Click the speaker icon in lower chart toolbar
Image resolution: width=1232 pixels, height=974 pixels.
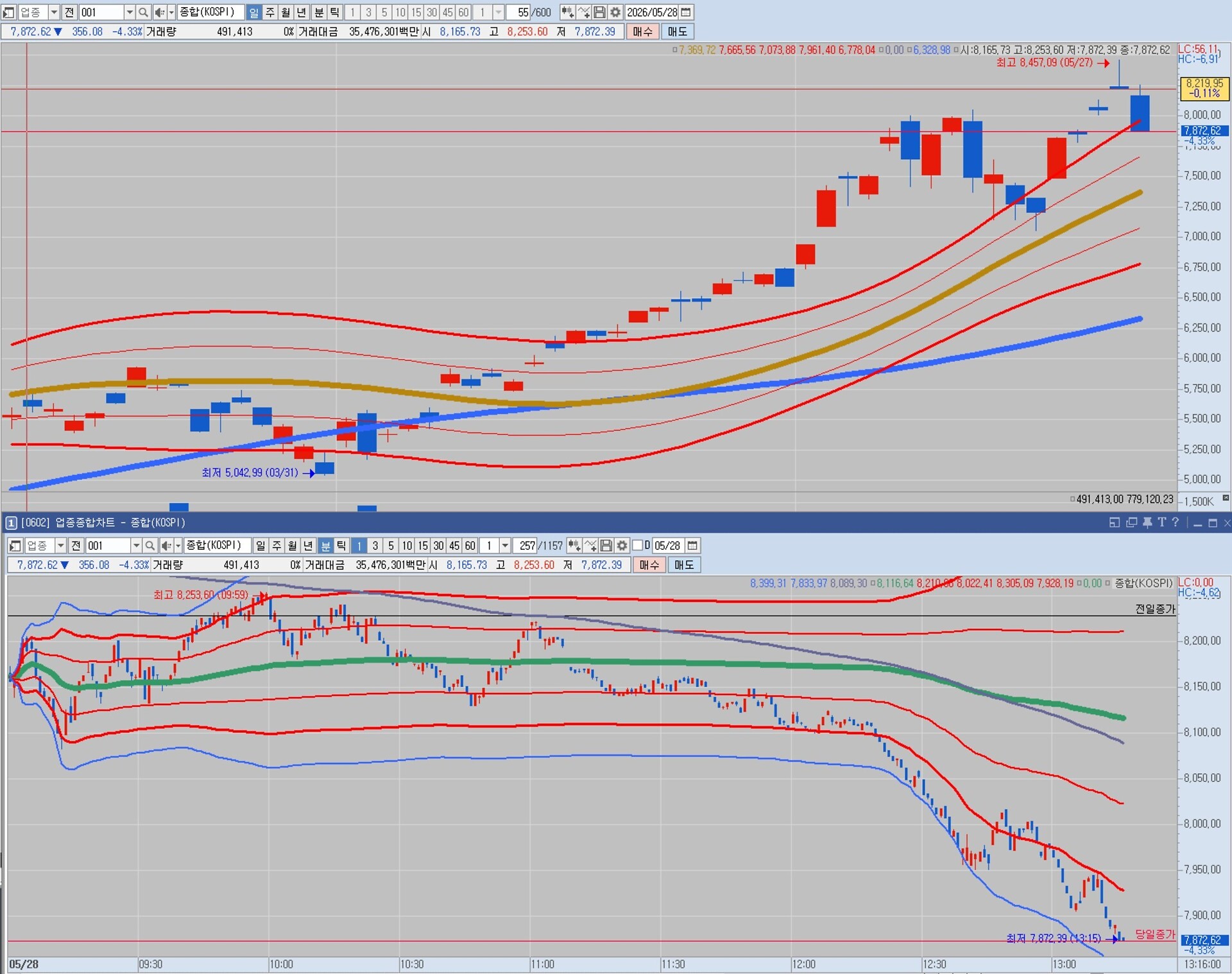tap(166, 545)
